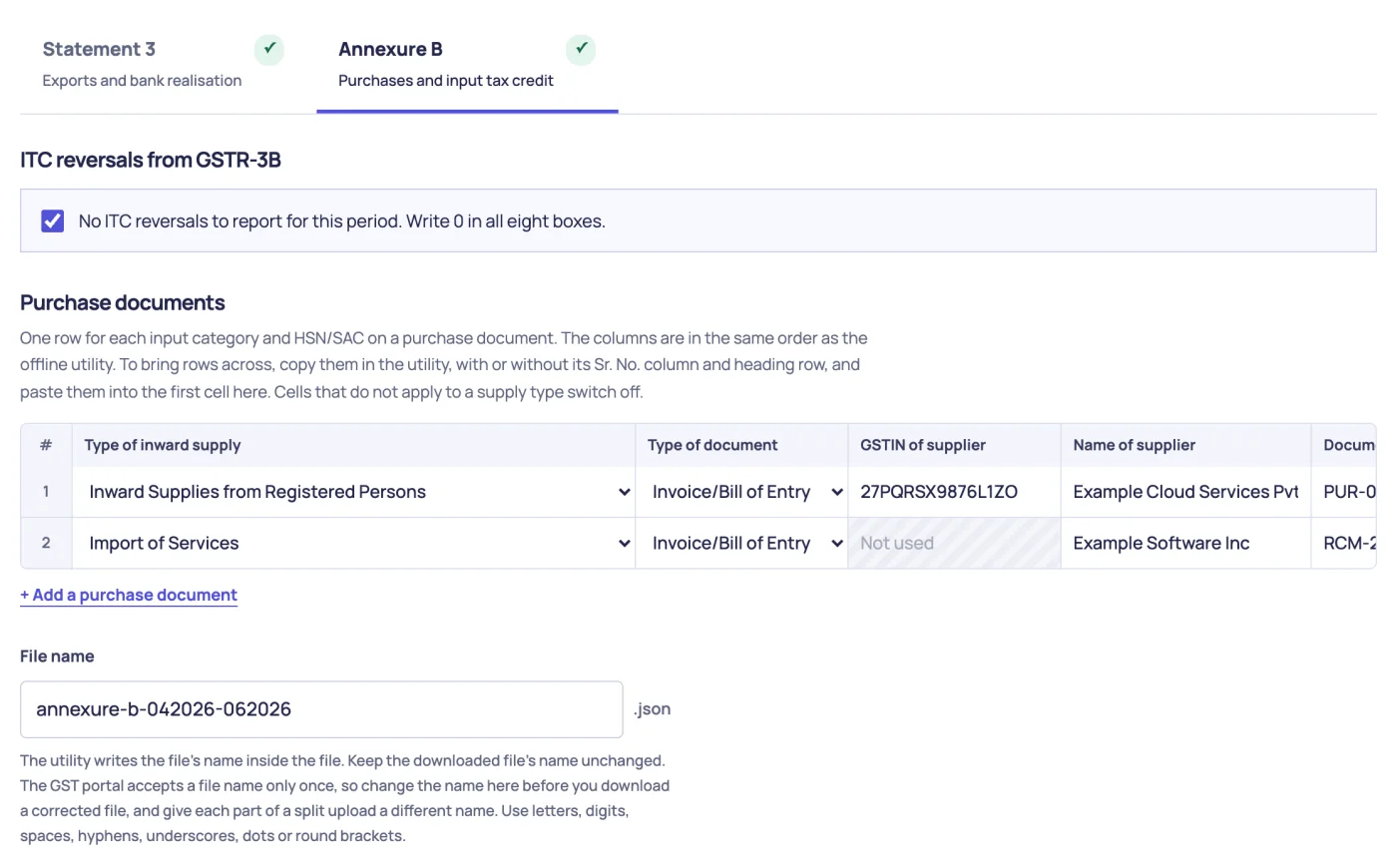Expand row 2 Type of document dropdown
1397x868 pixels.
tap(742, 543)
